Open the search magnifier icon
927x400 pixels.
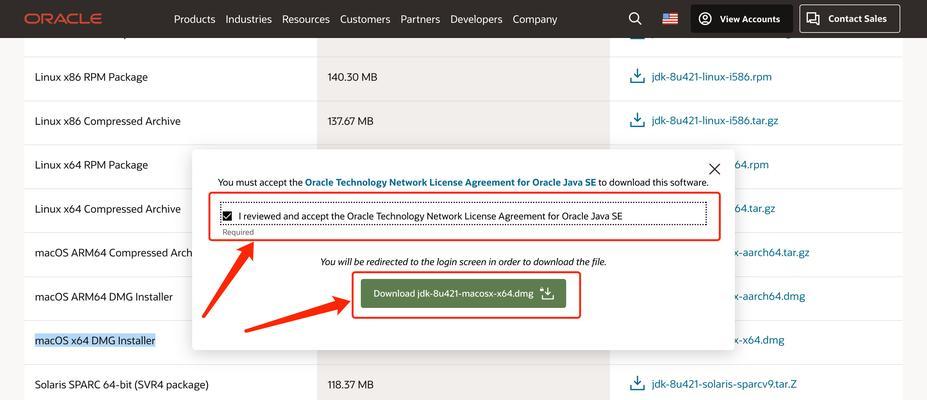635,19
